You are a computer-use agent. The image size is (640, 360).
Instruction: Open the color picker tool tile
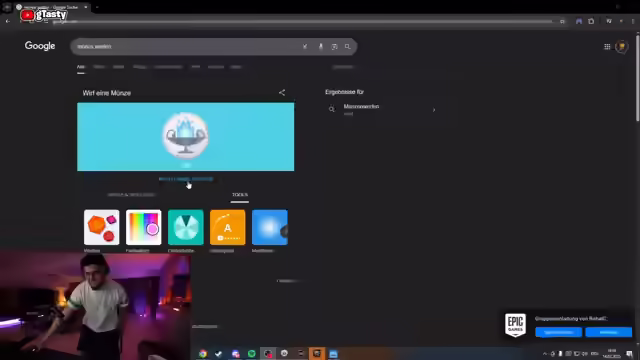[x=144, y=227]
